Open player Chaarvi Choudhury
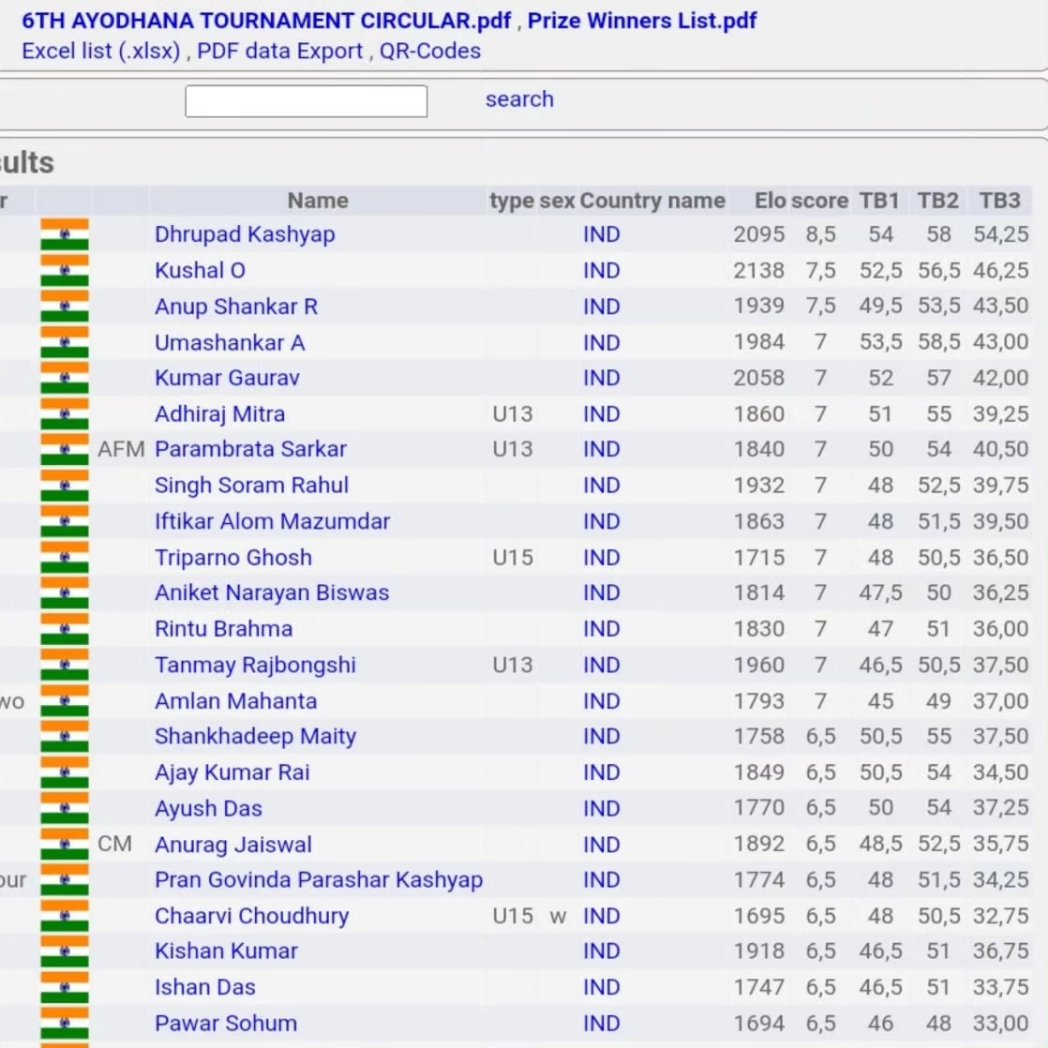This screenshot has height=1048, width=1048. pos(251,916)
